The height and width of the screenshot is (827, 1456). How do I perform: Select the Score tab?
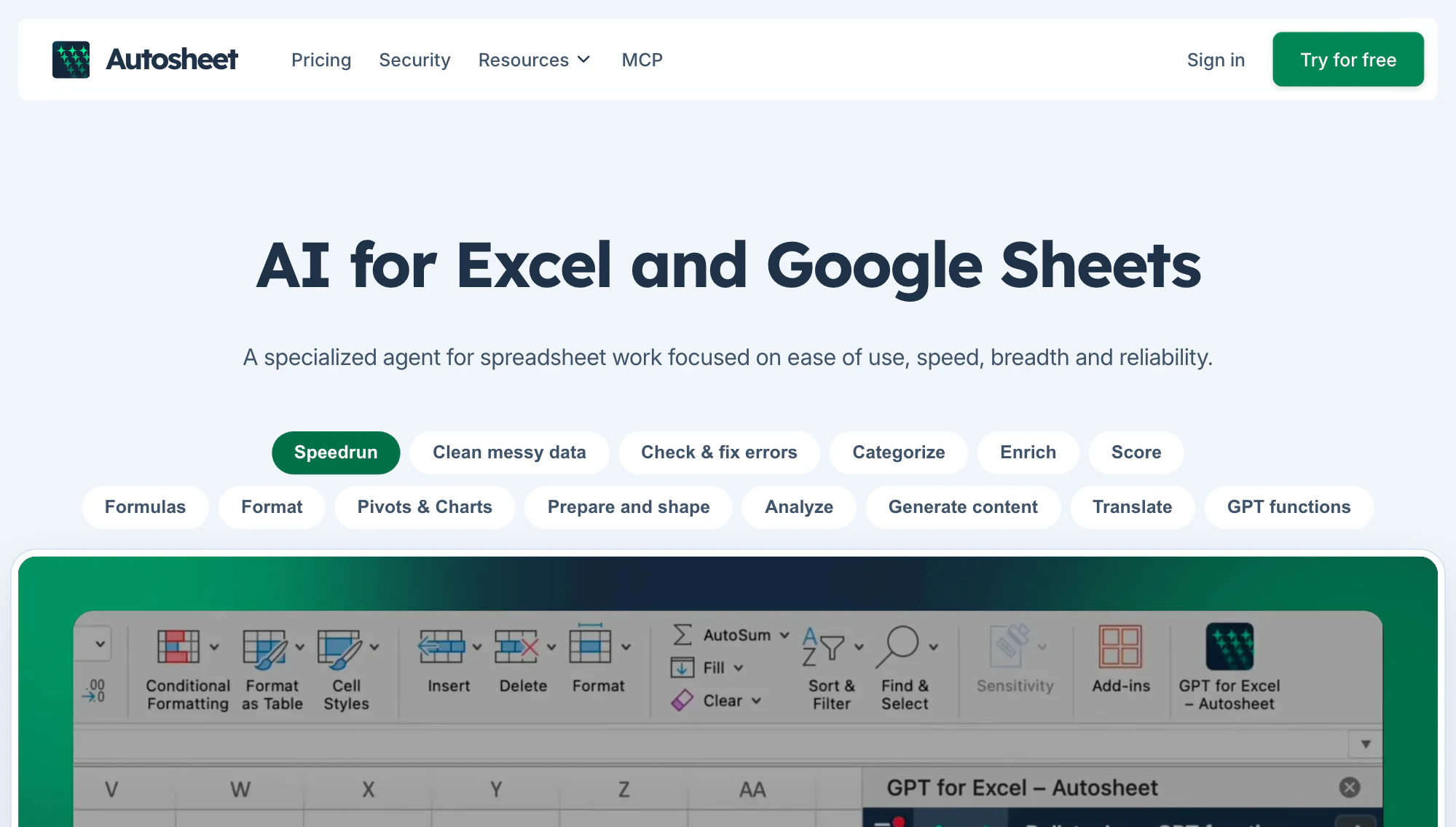(x=1136, y=452)
